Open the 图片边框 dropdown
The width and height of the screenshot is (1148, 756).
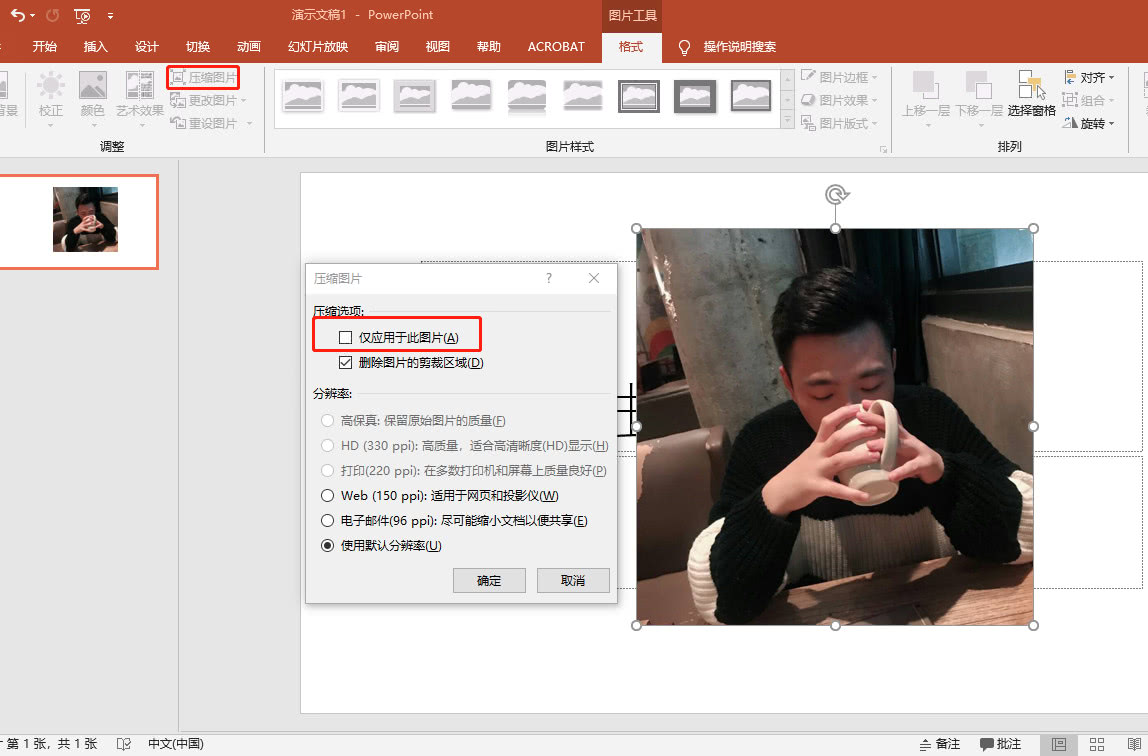coord(839,77)
